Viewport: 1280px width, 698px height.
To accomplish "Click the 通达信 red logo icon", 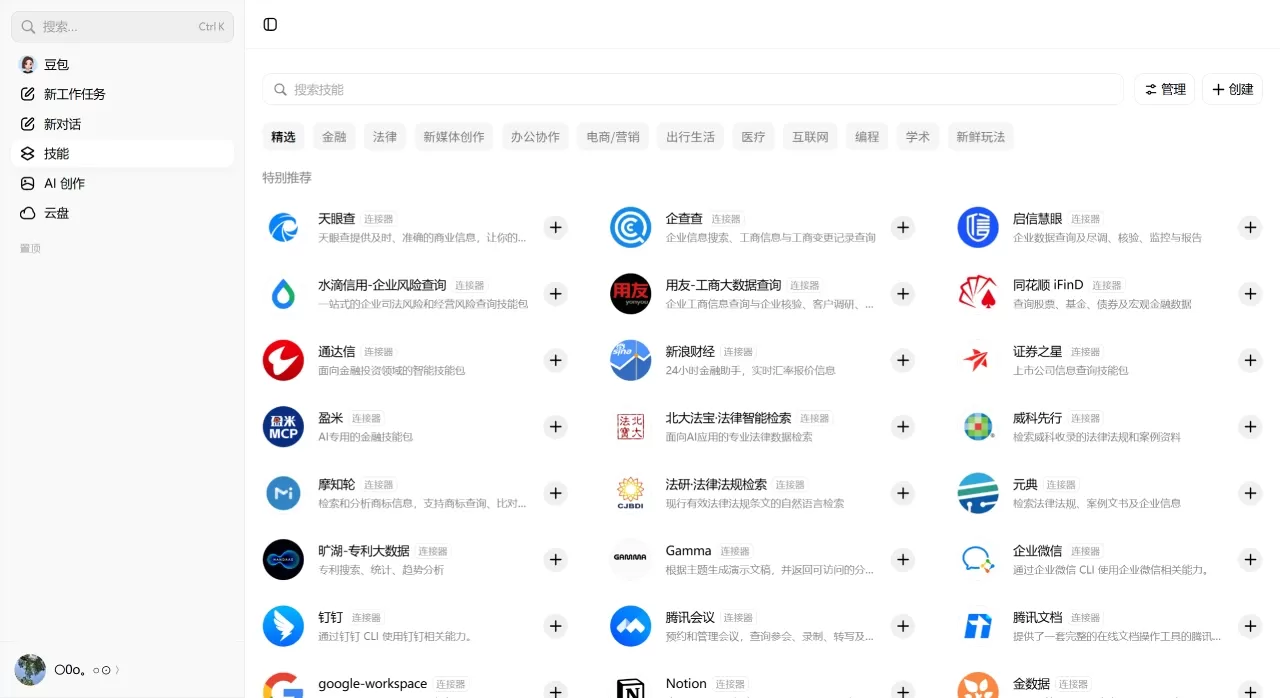I will click(x=283, y=361).
